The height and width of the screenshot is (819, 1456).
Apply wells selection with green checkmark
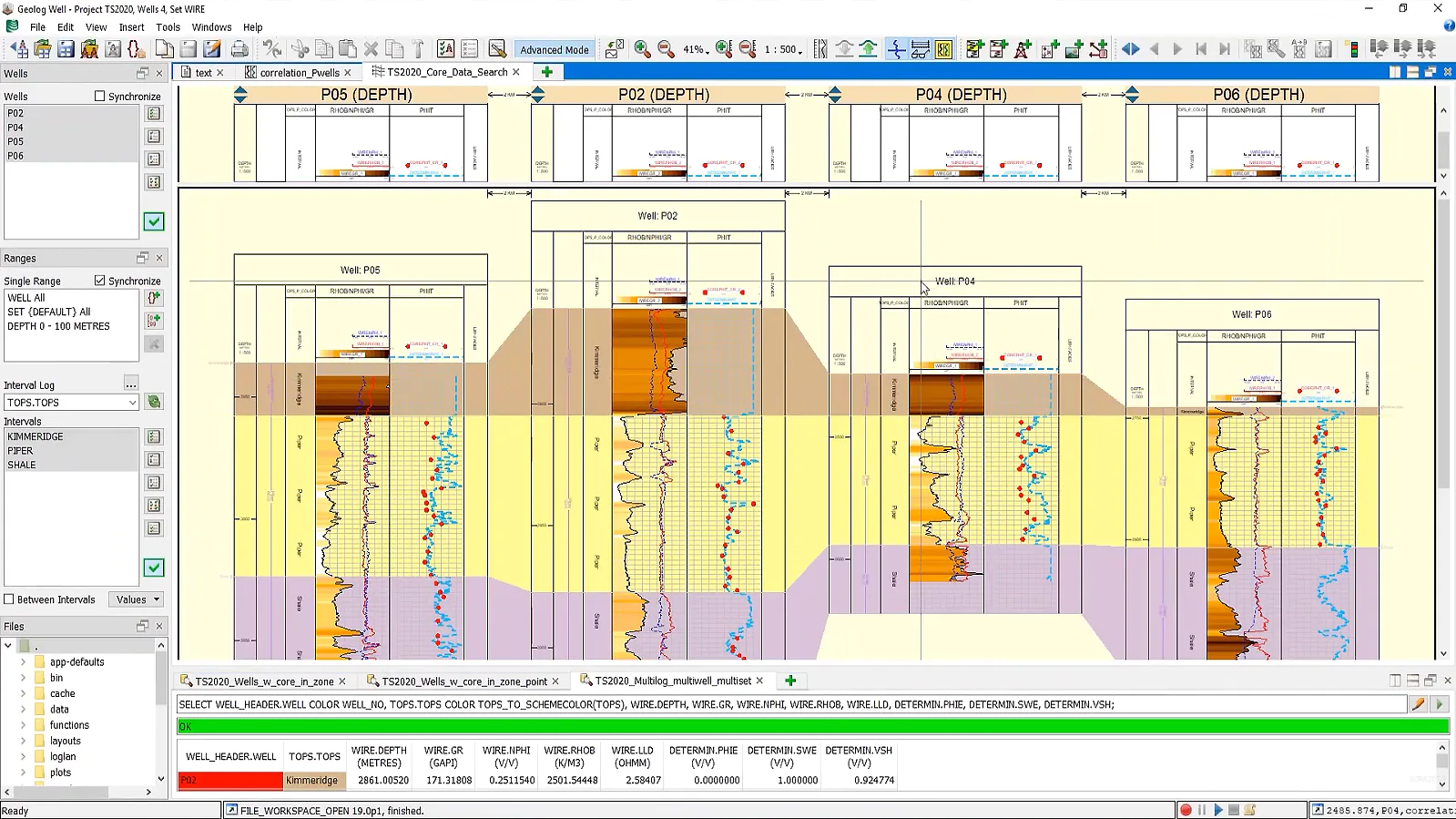pos(154,221)
